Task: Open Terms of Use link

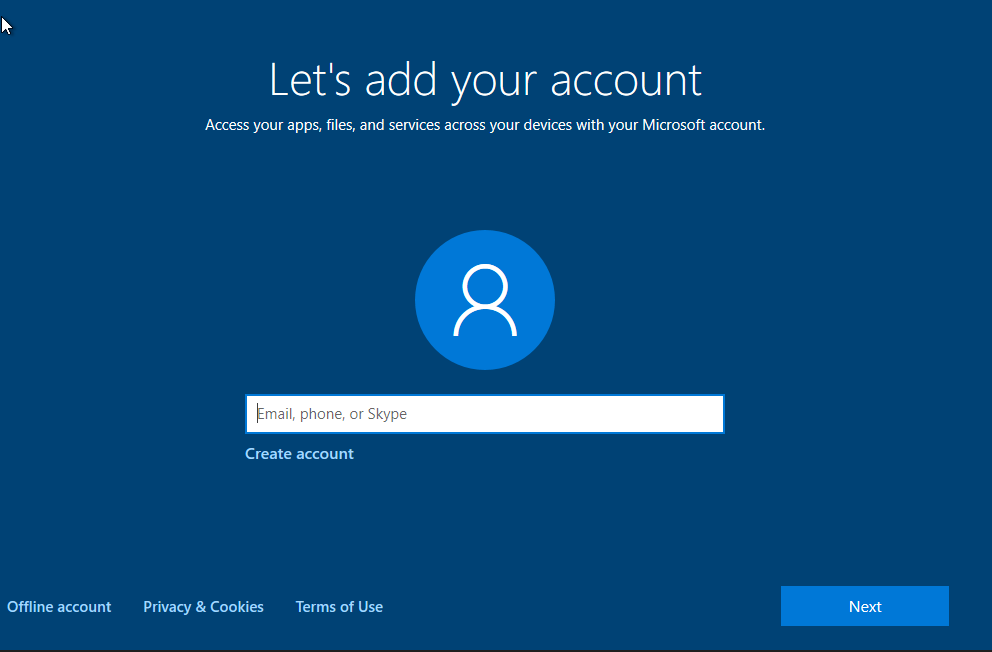Action: click(x=339, y=607)
